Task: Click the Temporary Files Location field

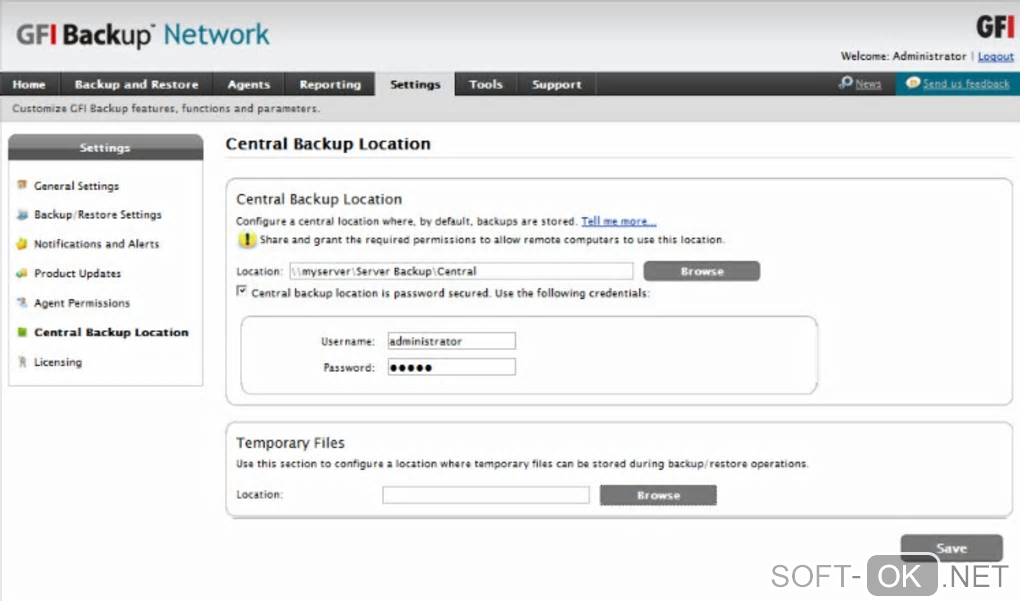Action: [486, 495]
